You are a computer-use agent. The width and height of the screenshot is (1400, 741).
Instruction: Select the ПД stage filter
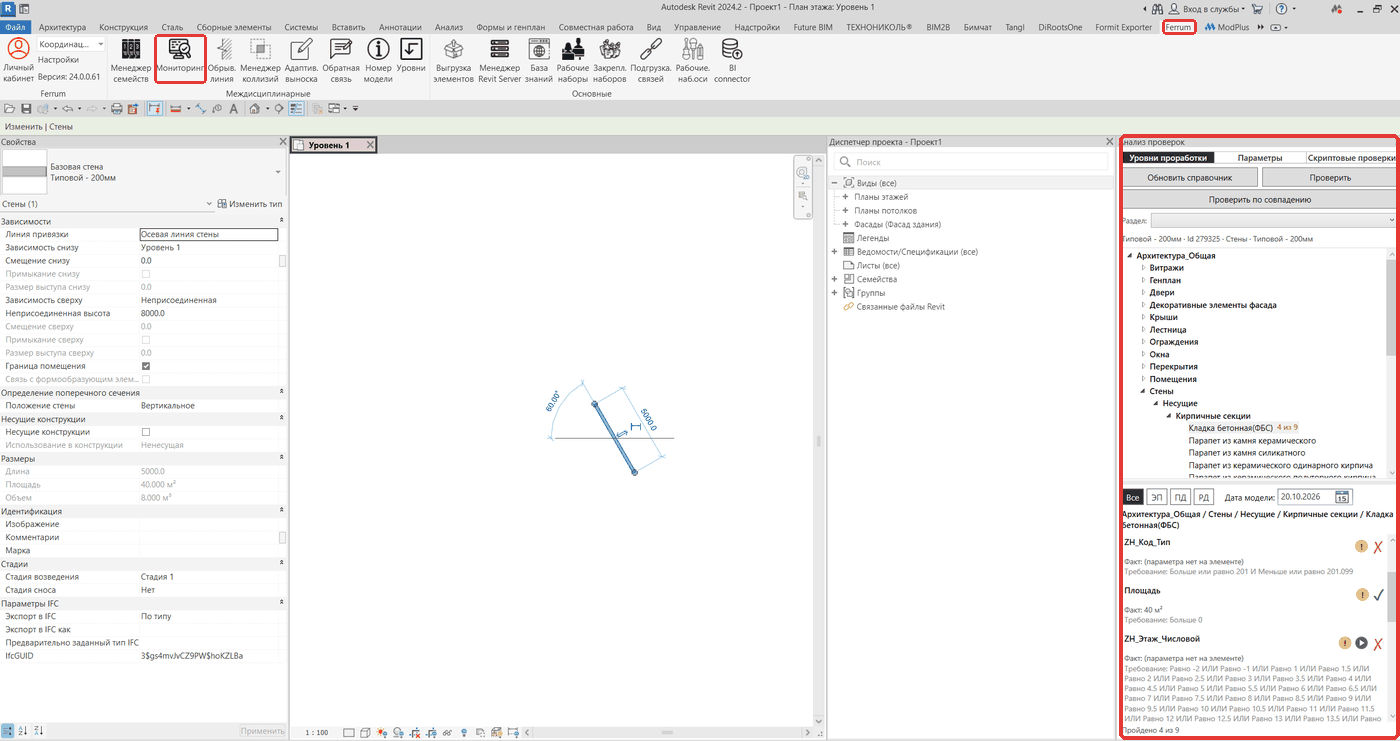(x=1180, y=497)
